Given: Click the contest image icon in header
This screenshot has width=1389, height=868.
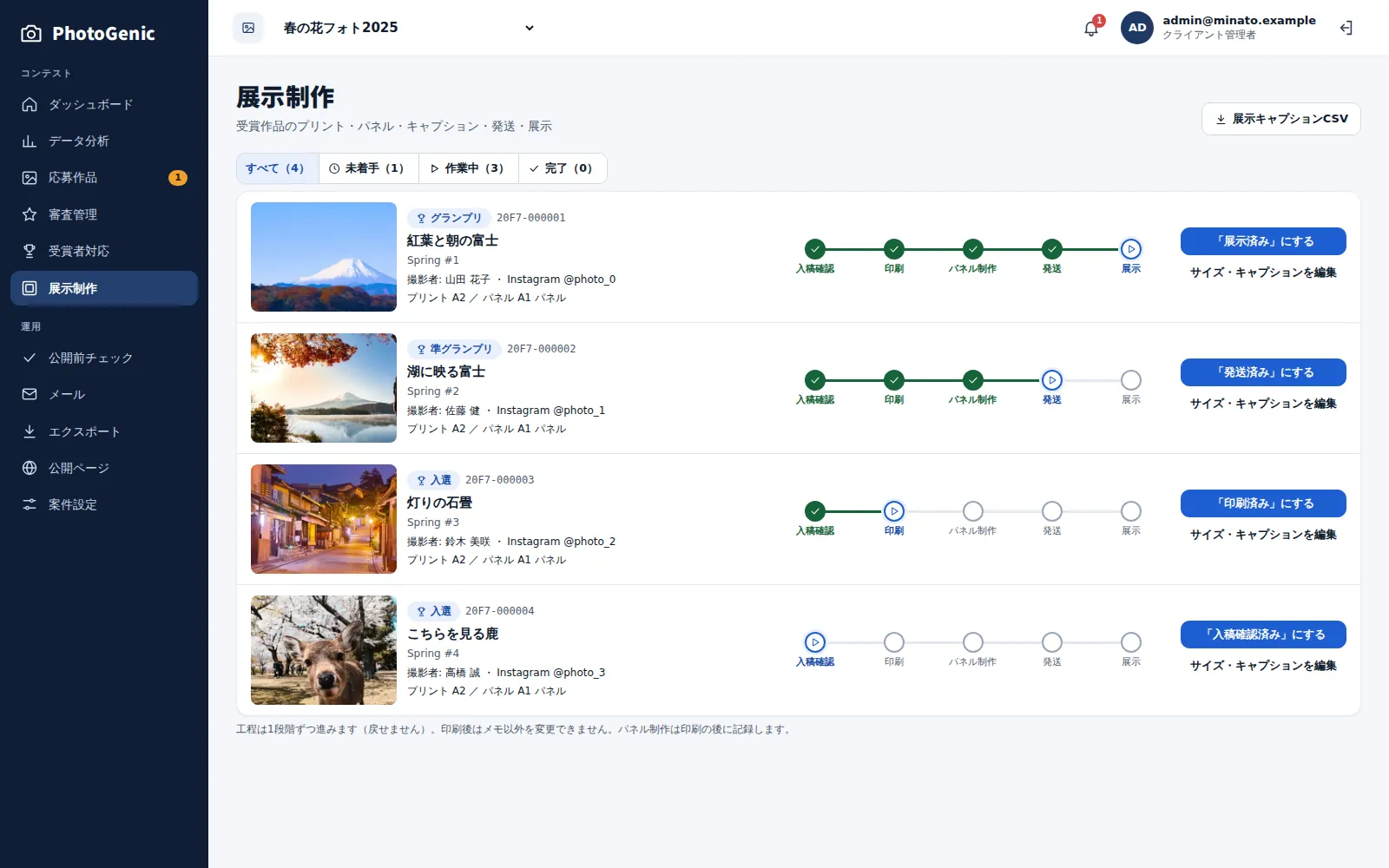Looking at the screenshot, I should (248, 28).
